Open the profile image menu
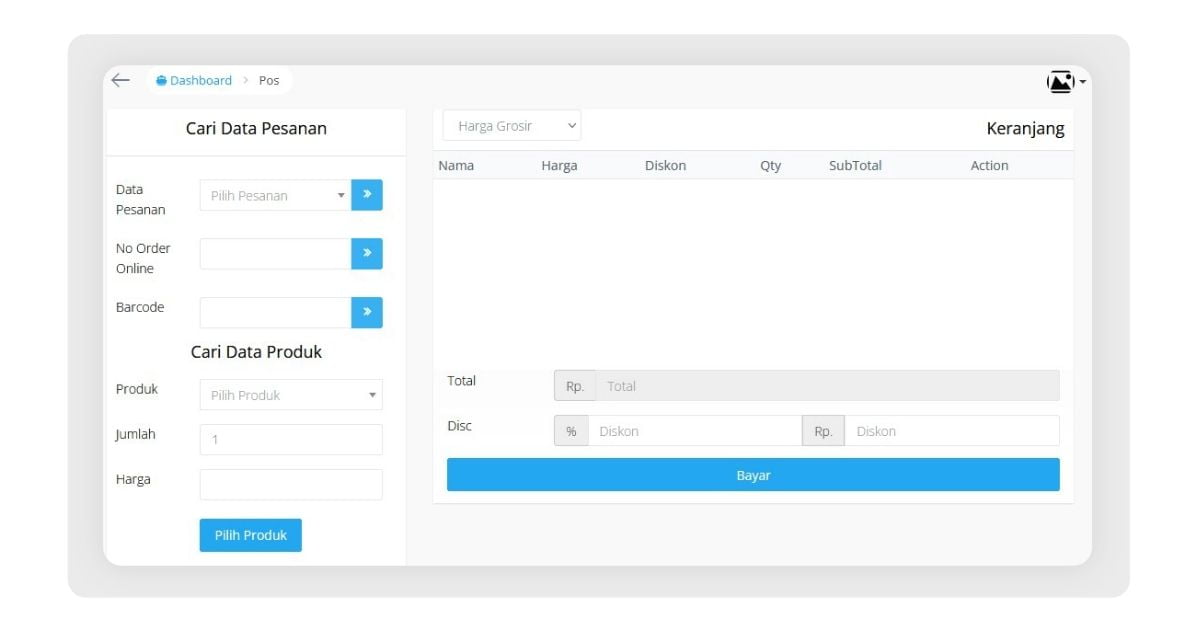 [x=1066, y=81]
